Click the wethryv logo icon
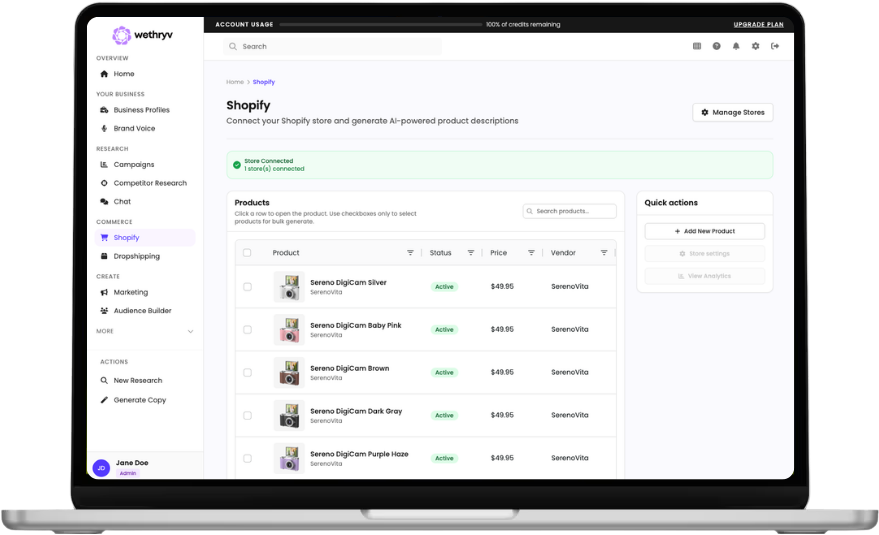This screenshot has width=879, height=535. tap(121, 35)
